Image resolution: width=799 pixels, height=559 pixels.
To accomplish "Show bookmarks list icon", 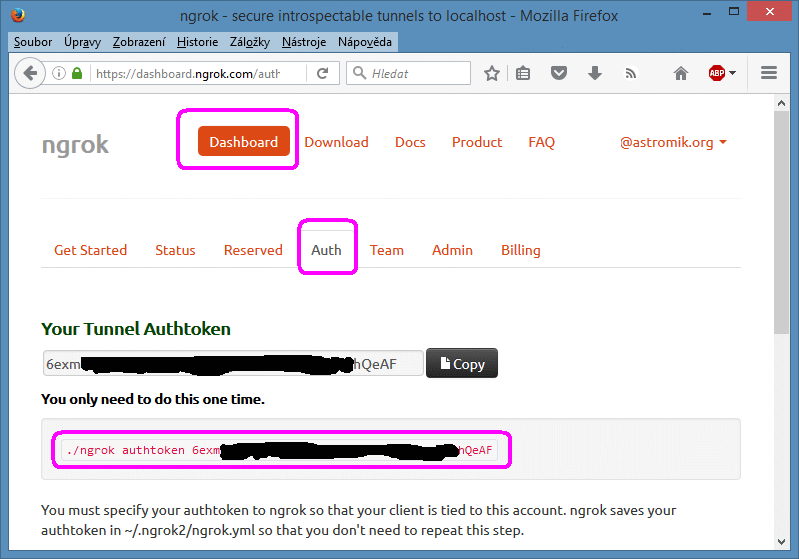I will coord(523,73).
